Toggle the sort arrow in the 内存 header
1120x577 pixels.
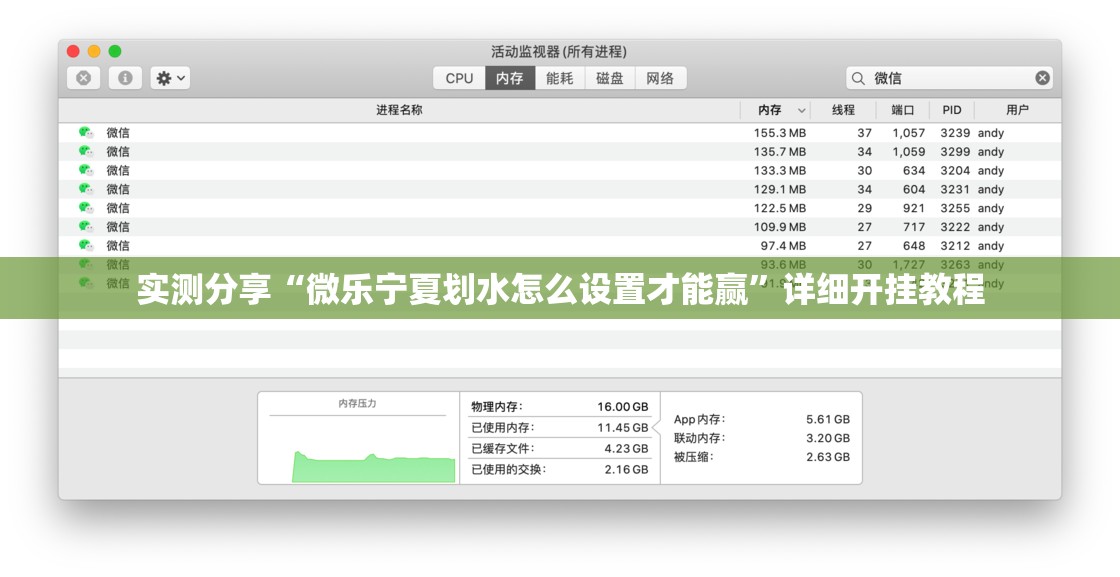point(801,111)
